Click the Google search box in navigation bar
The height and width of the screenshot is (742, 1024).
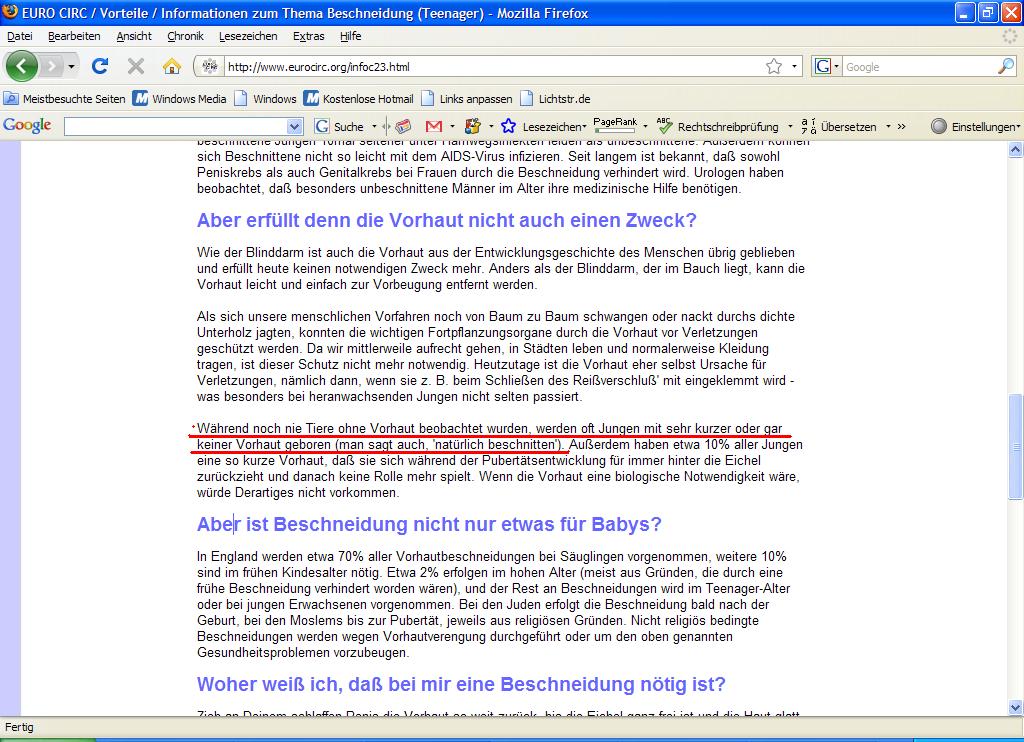[x=920, y=67]
